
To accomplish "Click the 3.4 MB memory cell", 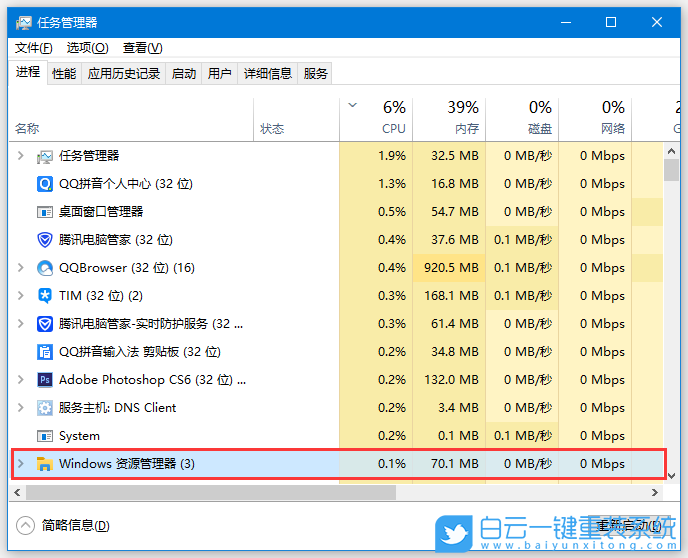I will 449,408.
